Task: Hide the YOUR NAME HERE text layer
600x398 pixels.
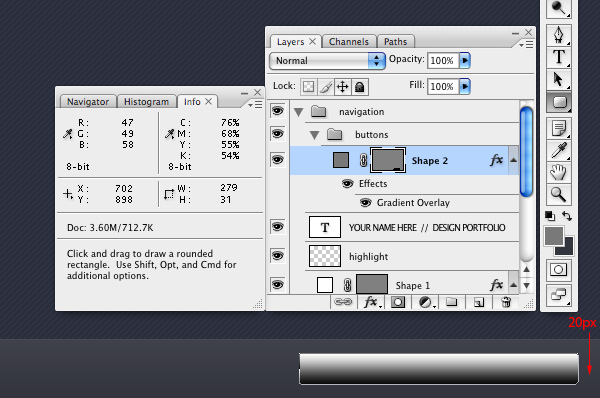Action: pos(278,227)
